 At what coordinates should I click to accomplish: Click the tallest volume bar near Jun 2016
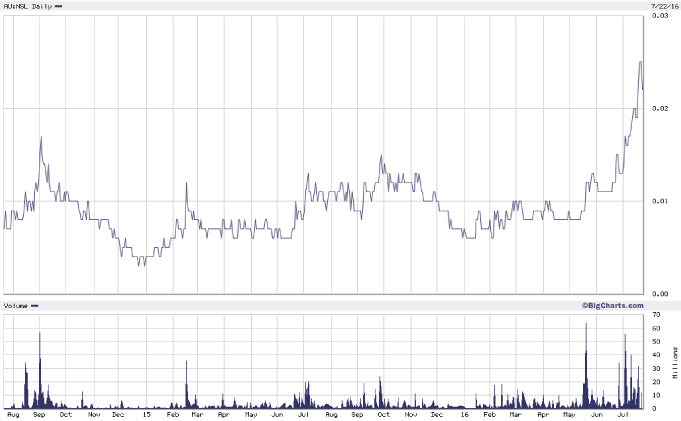tap(585, 325)
